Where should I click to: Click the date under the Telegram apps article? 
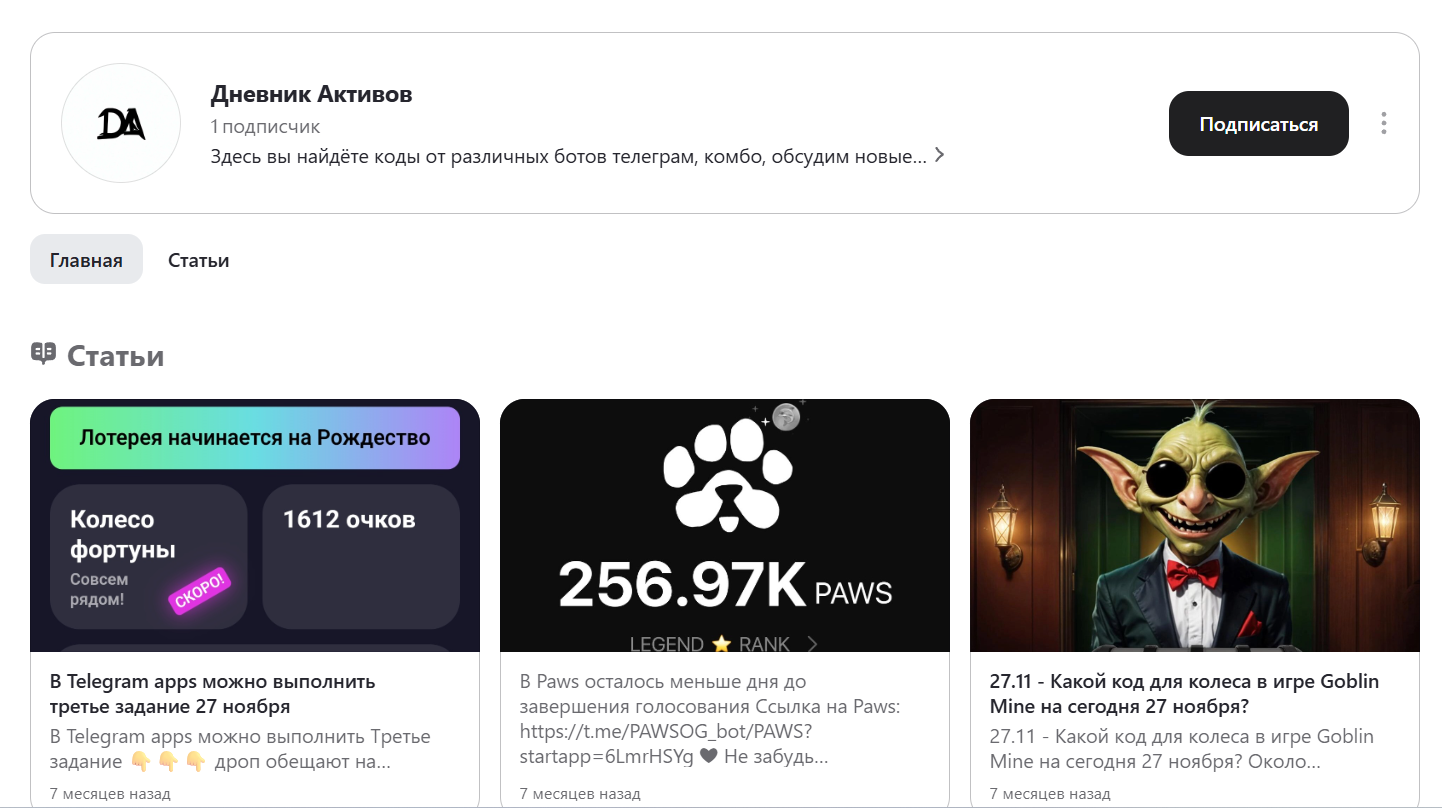coord(110,794)
